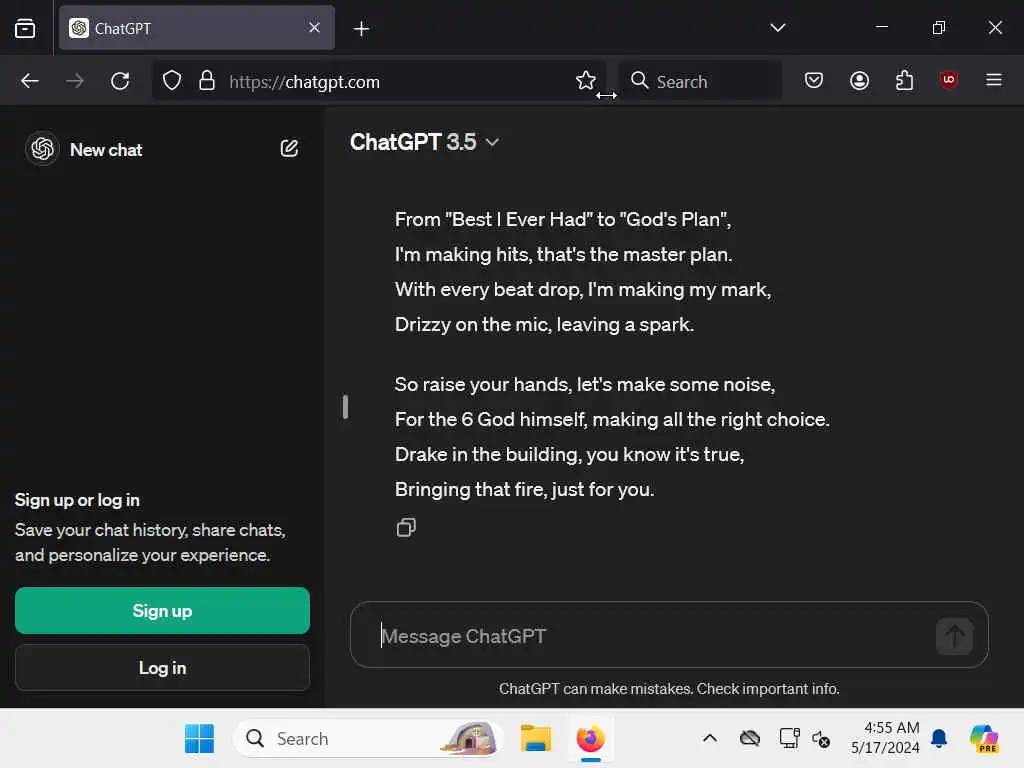Bookmark this page with the star icon
Image resolution: width=1024 pixels, height=768 pixels.
586,81
